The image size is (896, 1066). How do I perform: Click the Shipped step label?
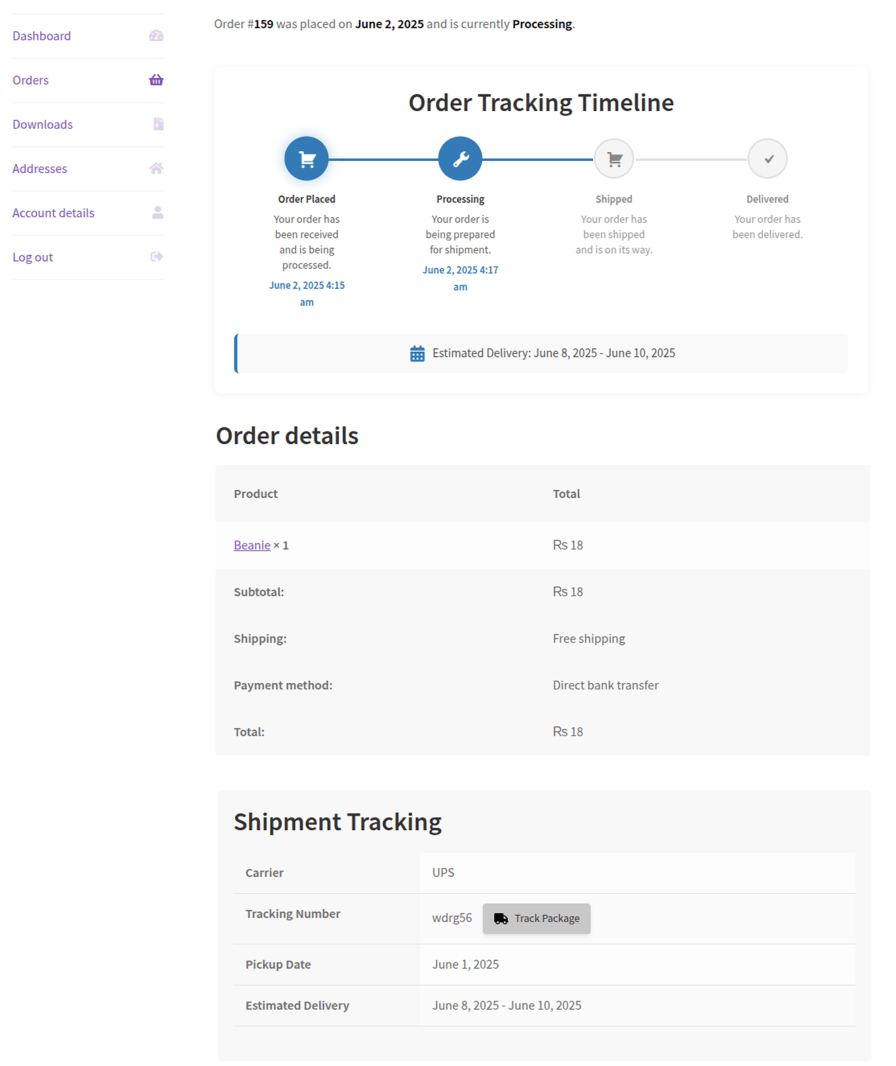click(614, 199)
